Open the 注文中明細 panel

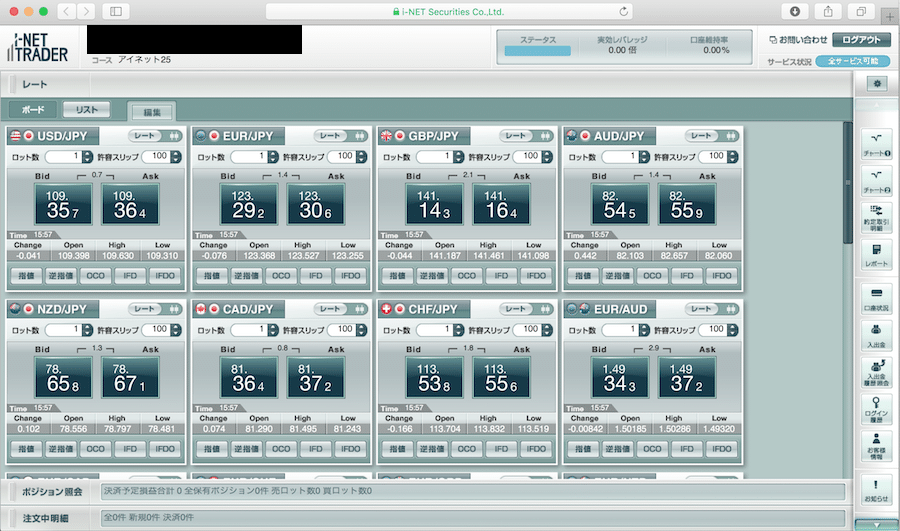[46, 518]
